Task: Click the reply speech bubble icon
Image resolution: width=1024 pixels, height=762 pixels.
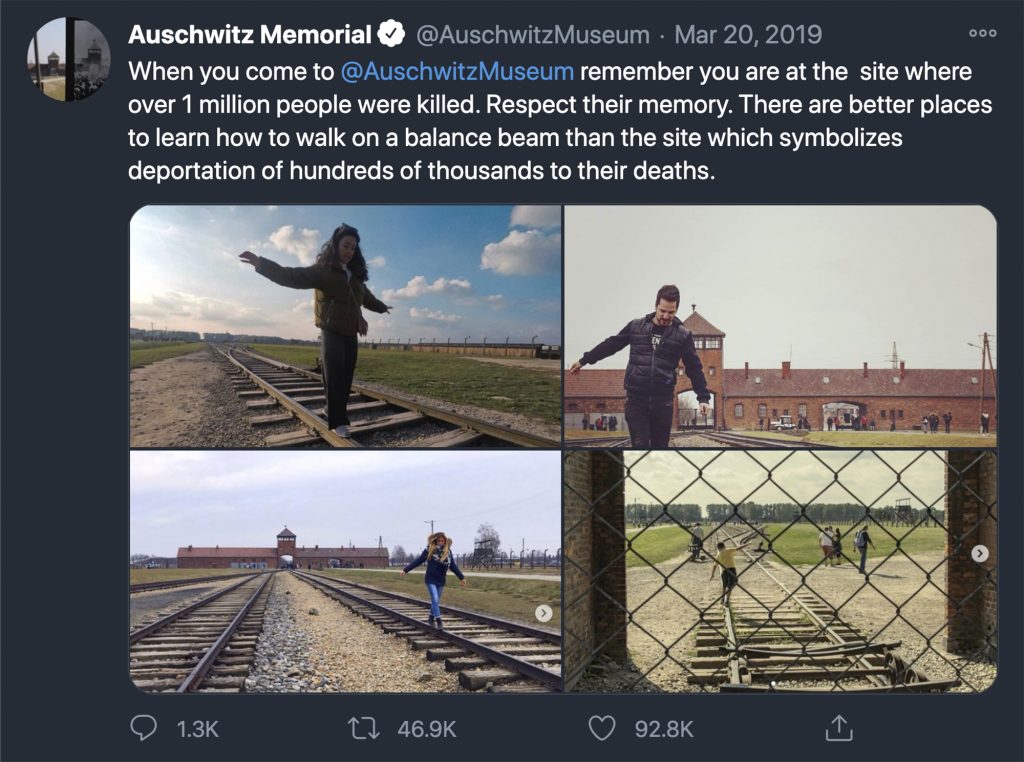Action: pyautogui.click(x=143, y=727)
